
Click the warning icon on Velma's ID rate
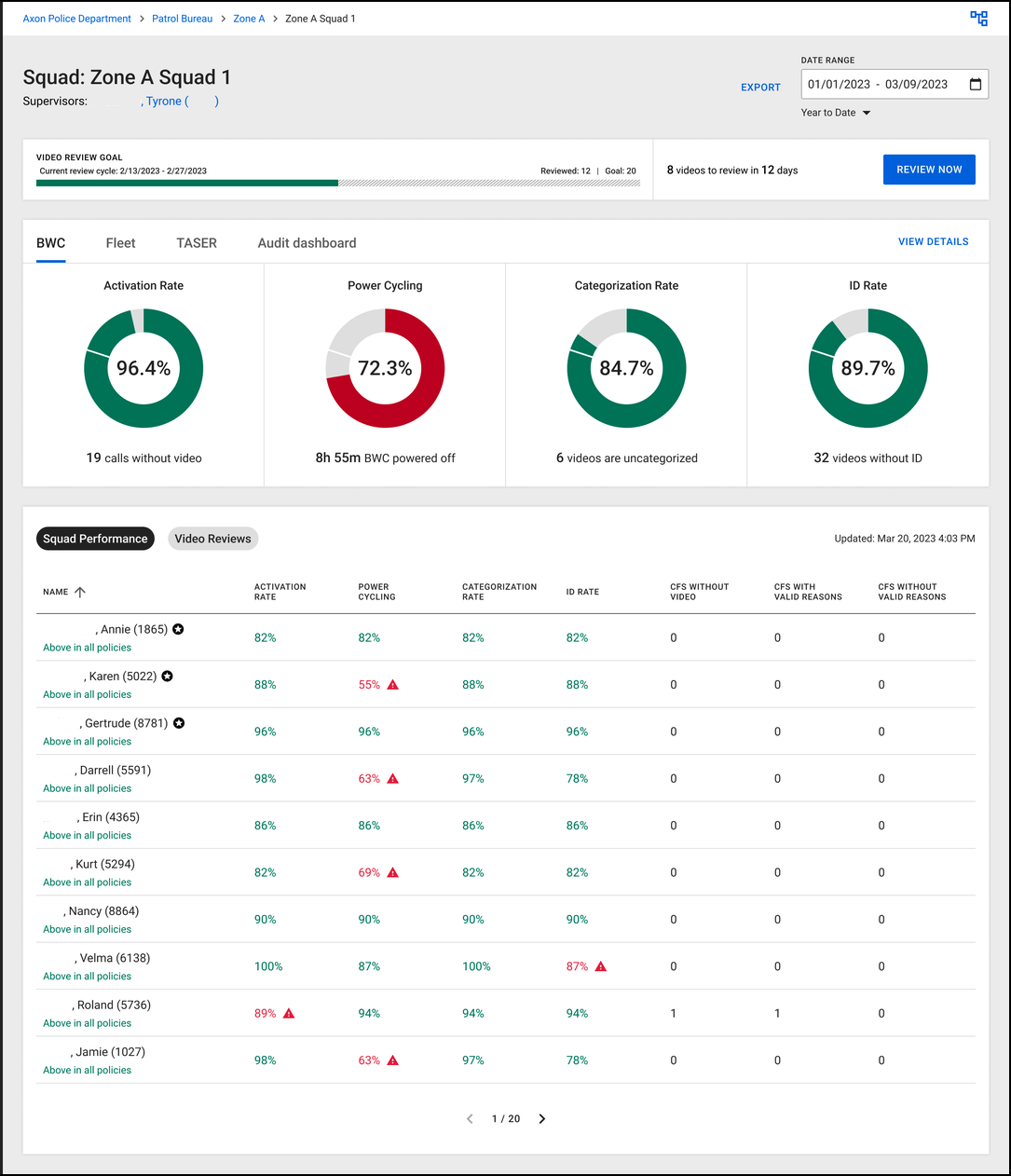pyautogui.click(x=600, y=966)
